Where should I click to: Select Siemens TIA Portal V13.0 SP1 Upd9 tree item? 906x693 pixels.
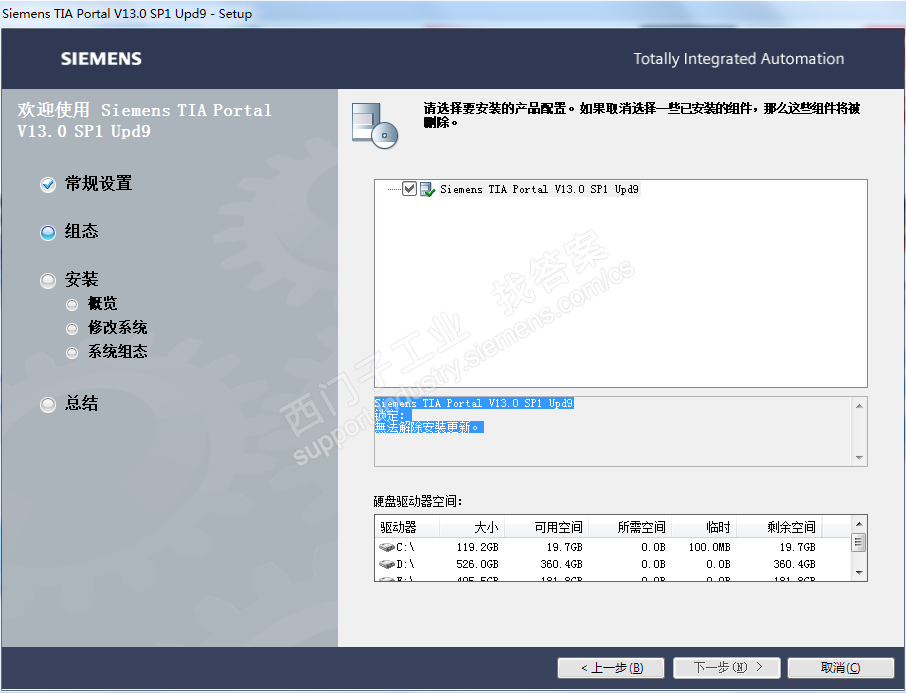click(539, 189)
